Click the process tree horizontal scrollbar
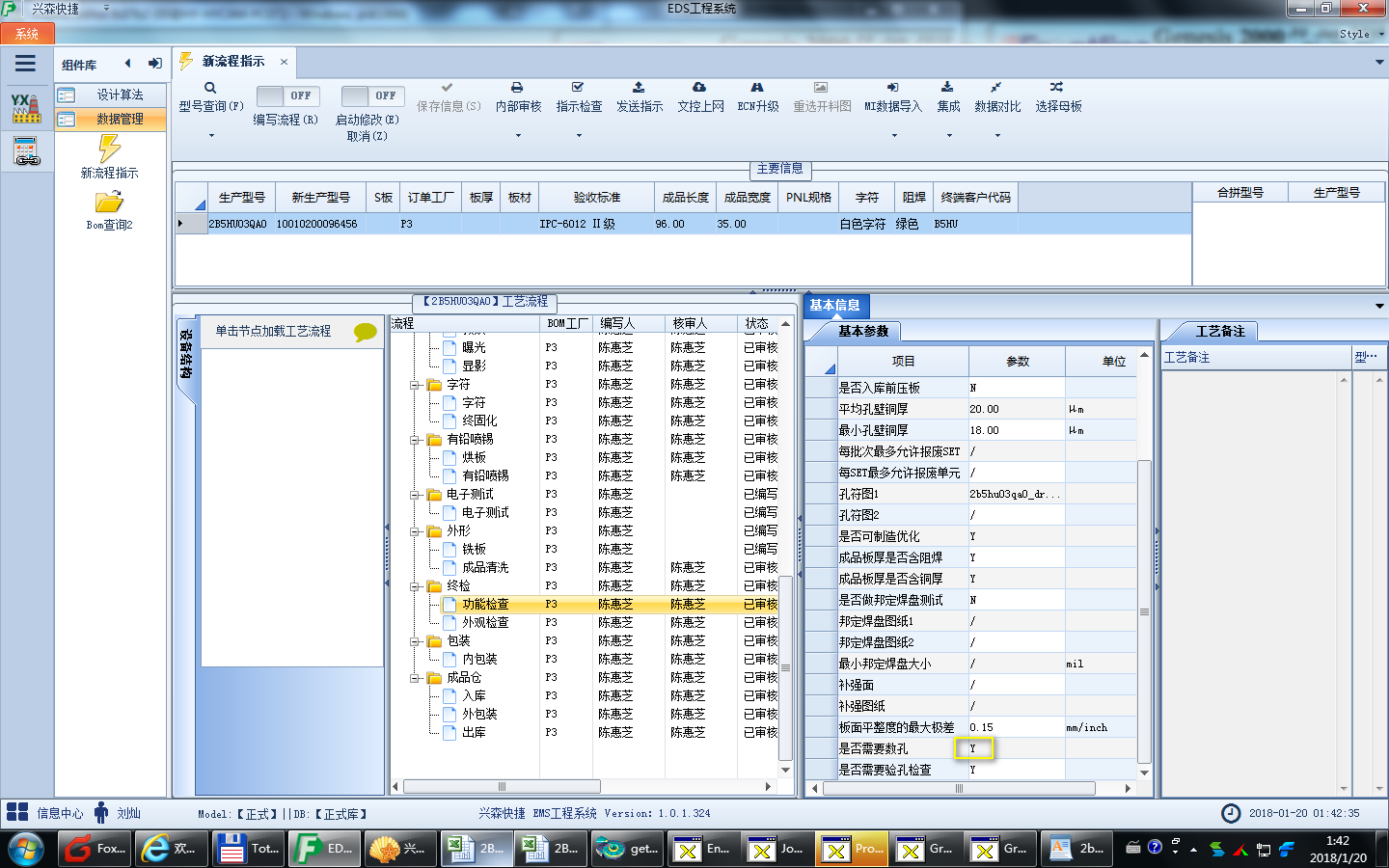 [x=502, y=787]
